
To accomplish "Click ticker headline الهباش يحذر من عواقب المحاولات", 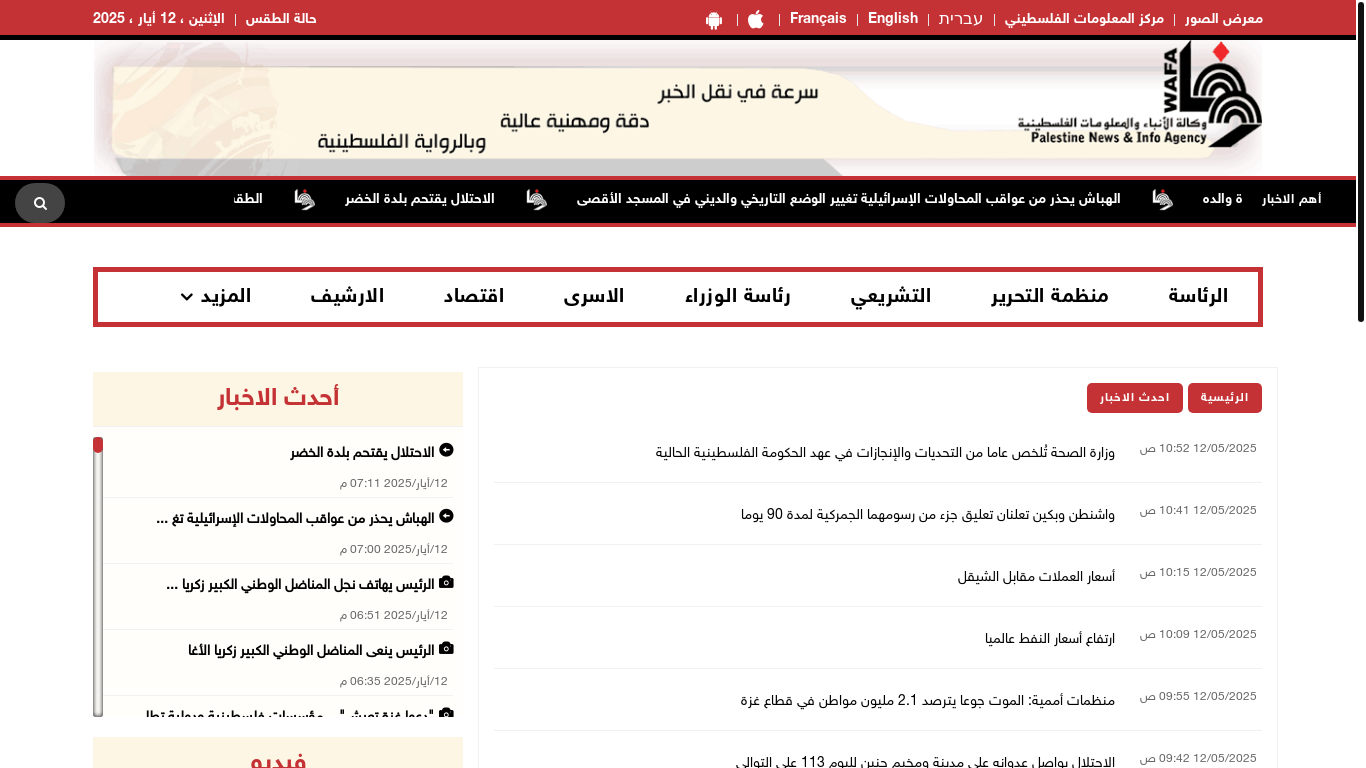I will click(x=849, y=199).
